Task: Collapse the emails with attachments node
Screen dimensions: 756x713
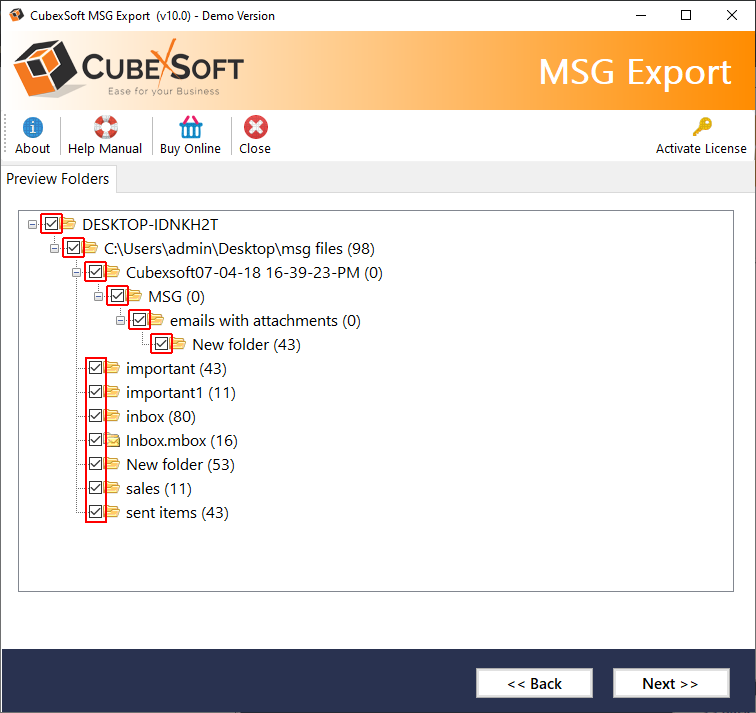Action: click(122, 320)
